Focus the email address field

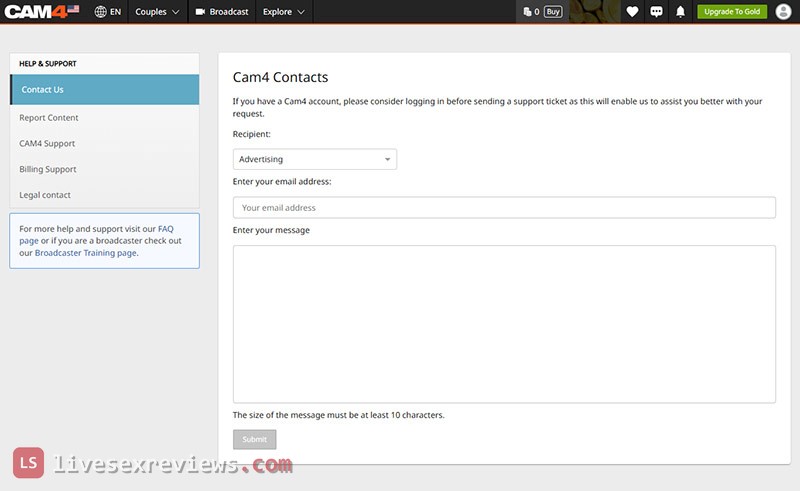coord(504,208)
